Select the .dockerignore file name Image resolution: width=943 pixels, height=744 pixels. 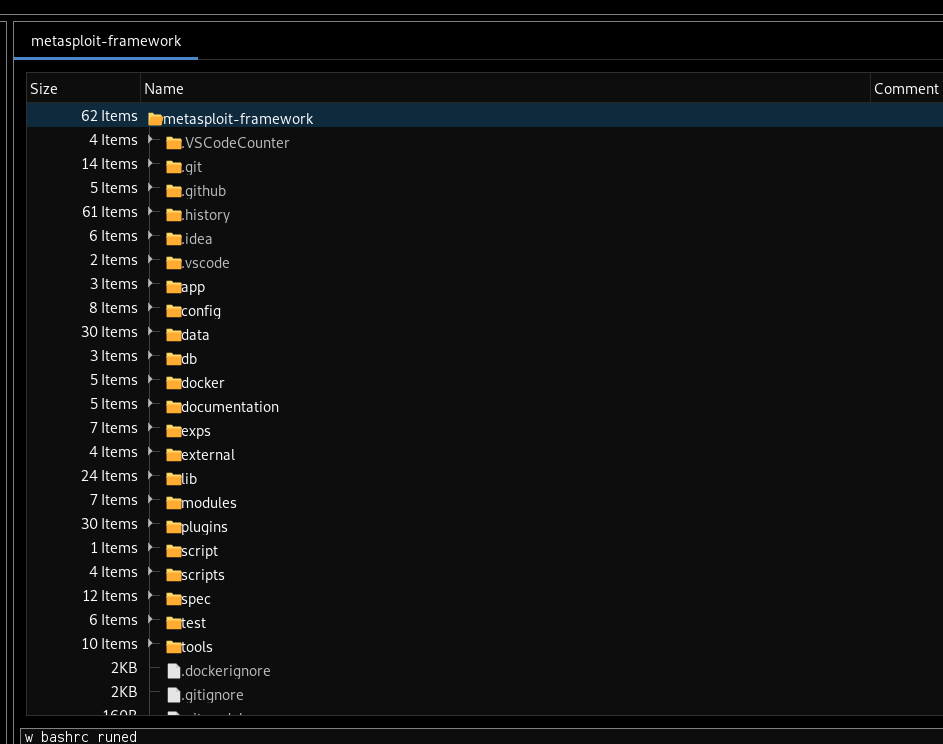(226, 671)
